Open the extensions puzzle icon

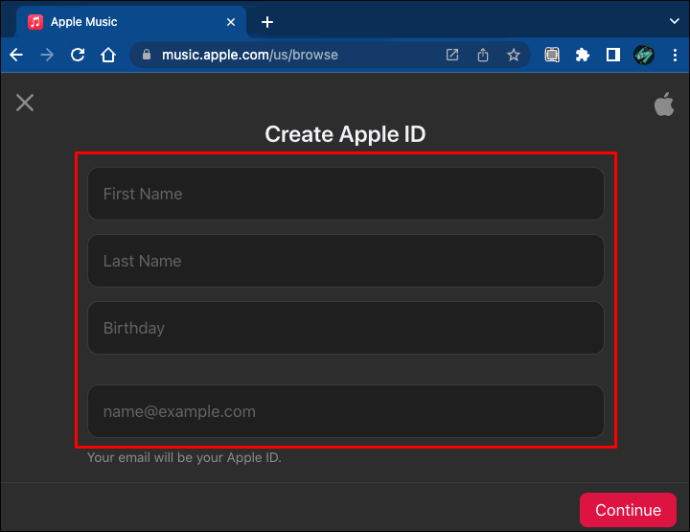tap(582, 55)
